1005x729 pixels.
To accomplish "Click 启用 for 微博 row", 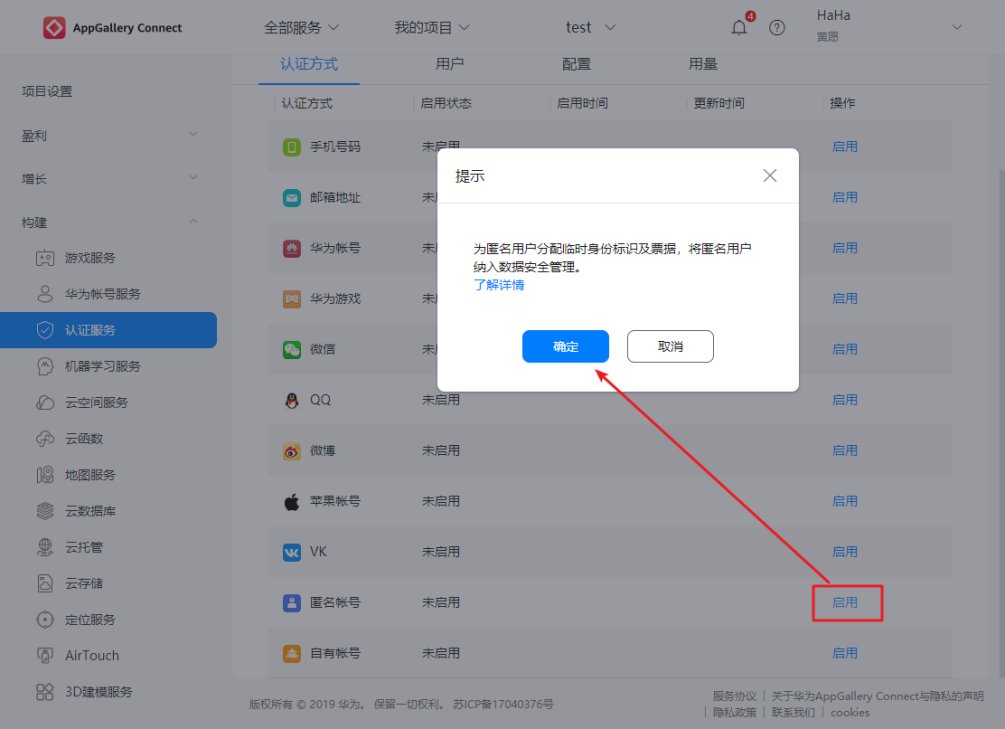I will pos(844,451).
